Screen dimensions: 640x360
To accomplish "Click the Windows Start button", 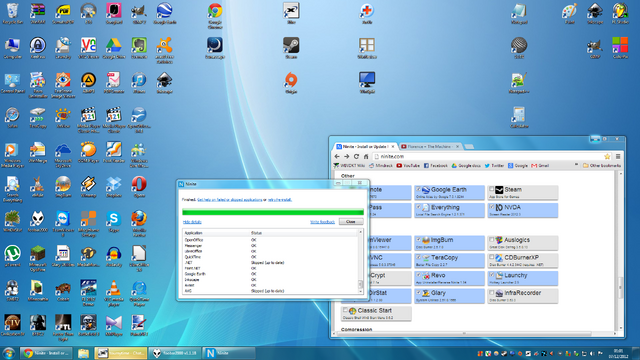I will coord(8,353).
